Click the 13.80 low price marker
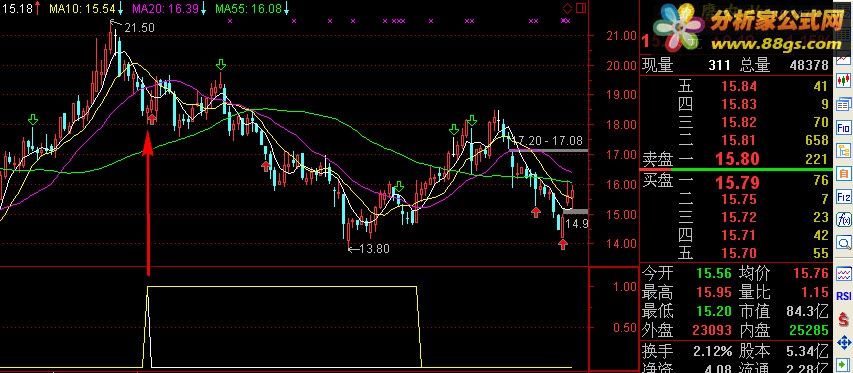 [374, 249]
